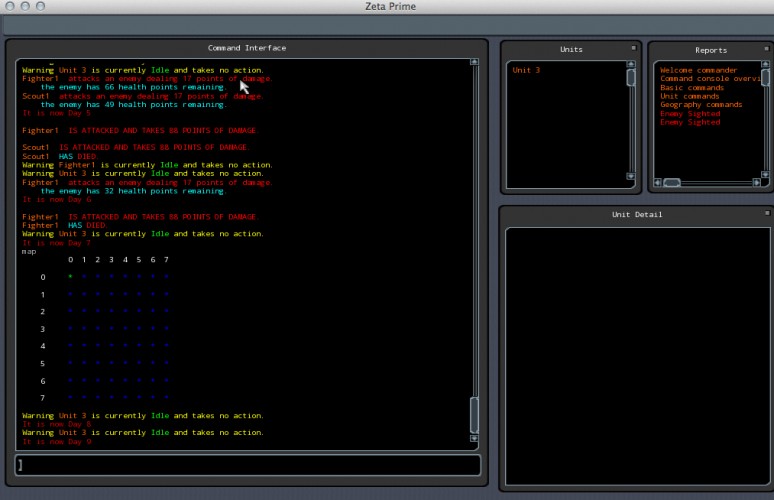
Task: Click Units panel scroll up arrow
Action: 631,64
